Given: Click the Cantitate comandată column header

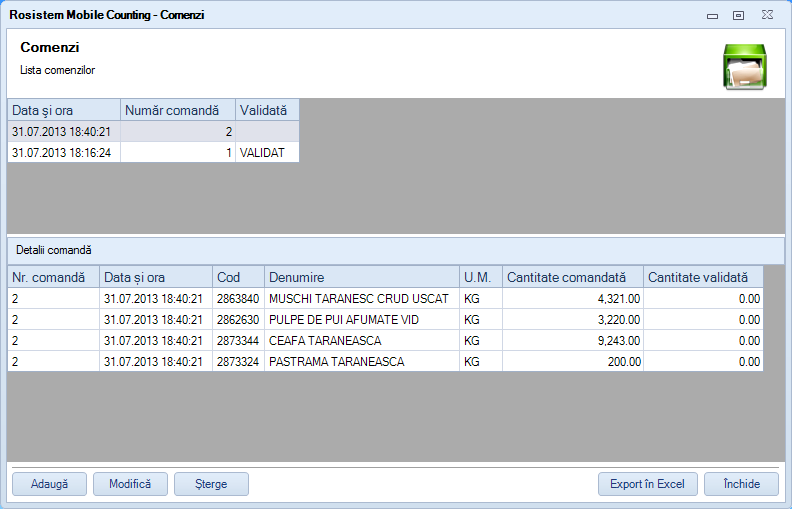Looking at the screenshot, I should coord(572,277).
